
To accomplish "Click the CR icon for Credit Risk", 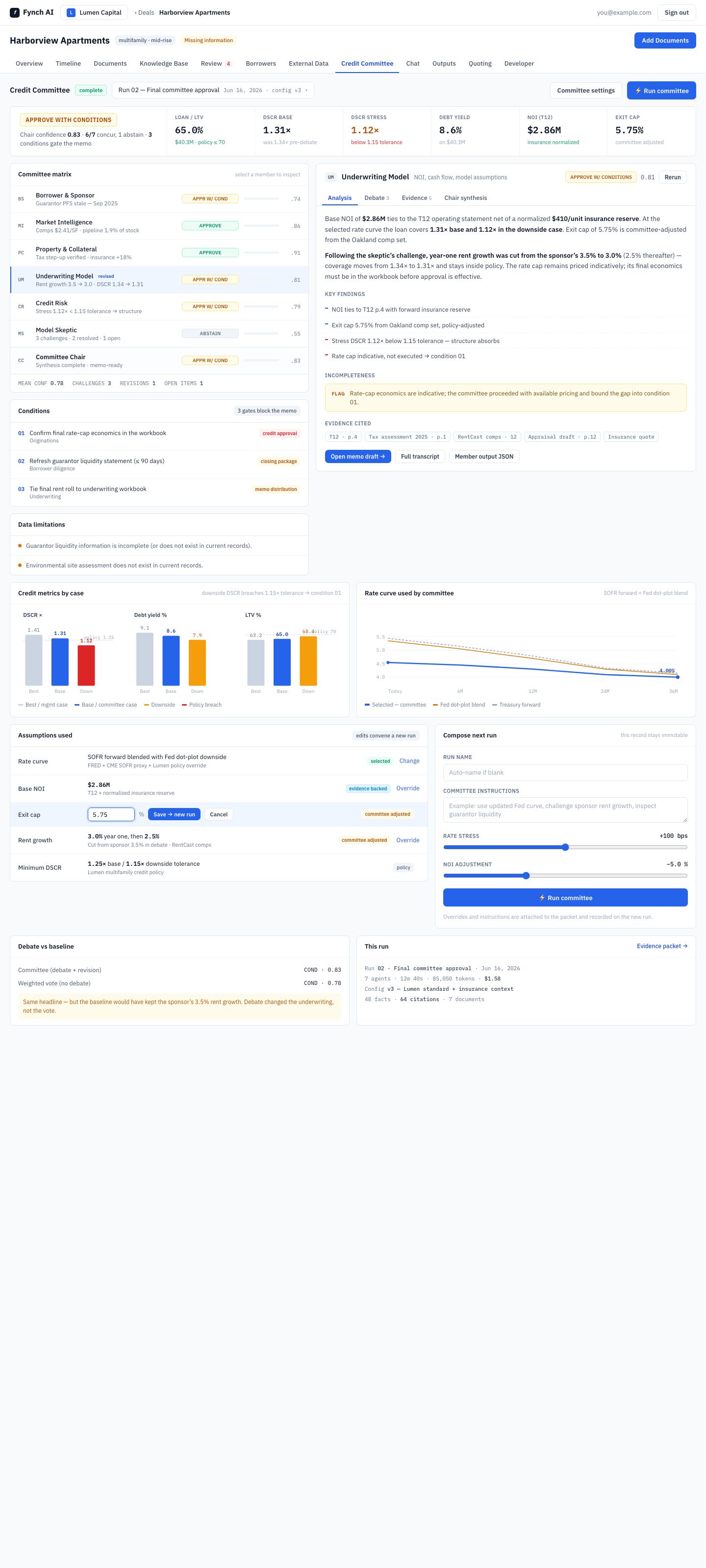I will [21, 307].
